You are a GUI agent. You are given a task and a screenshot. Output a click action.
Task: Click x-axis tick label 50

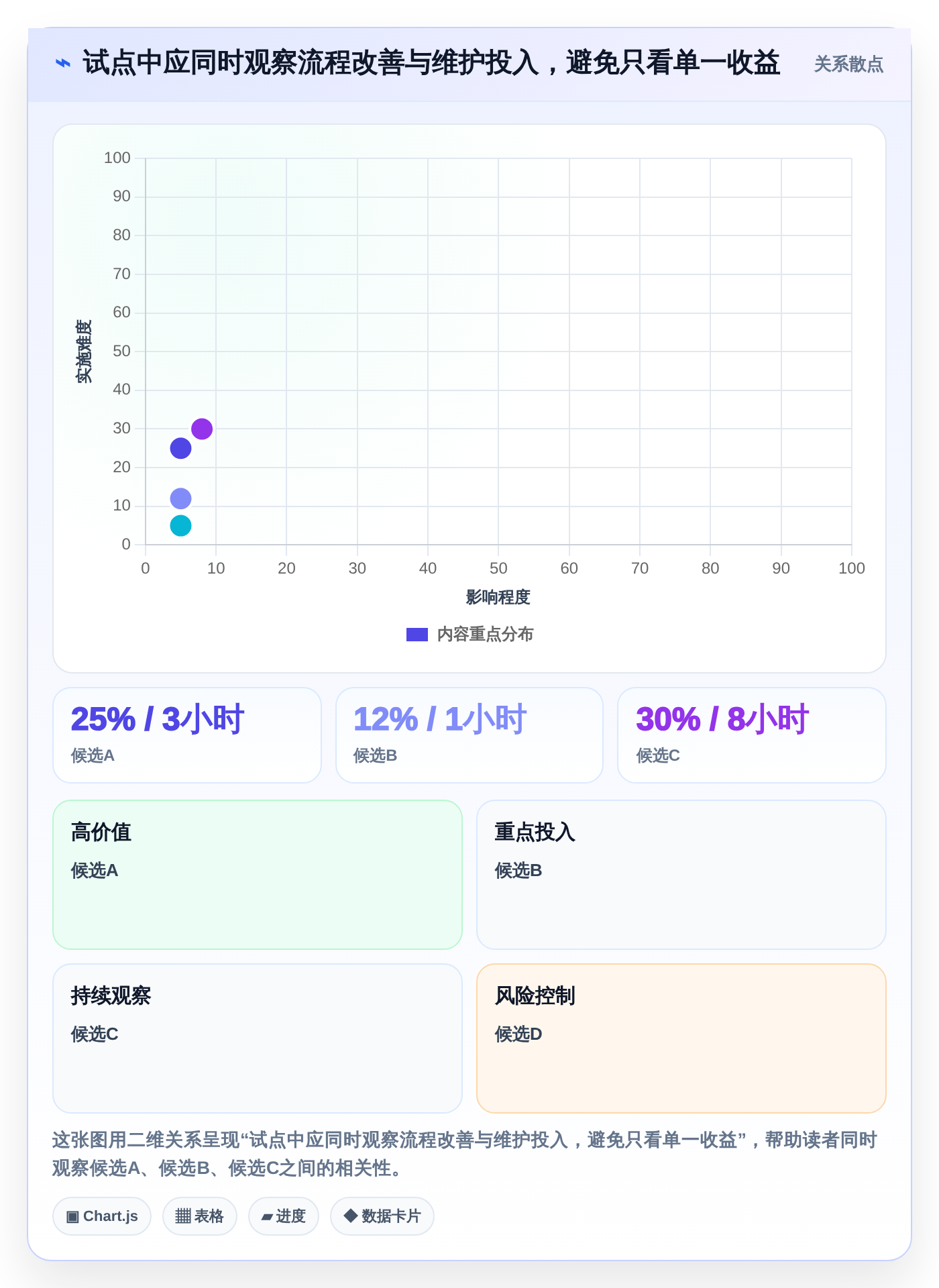coord(498,568)
